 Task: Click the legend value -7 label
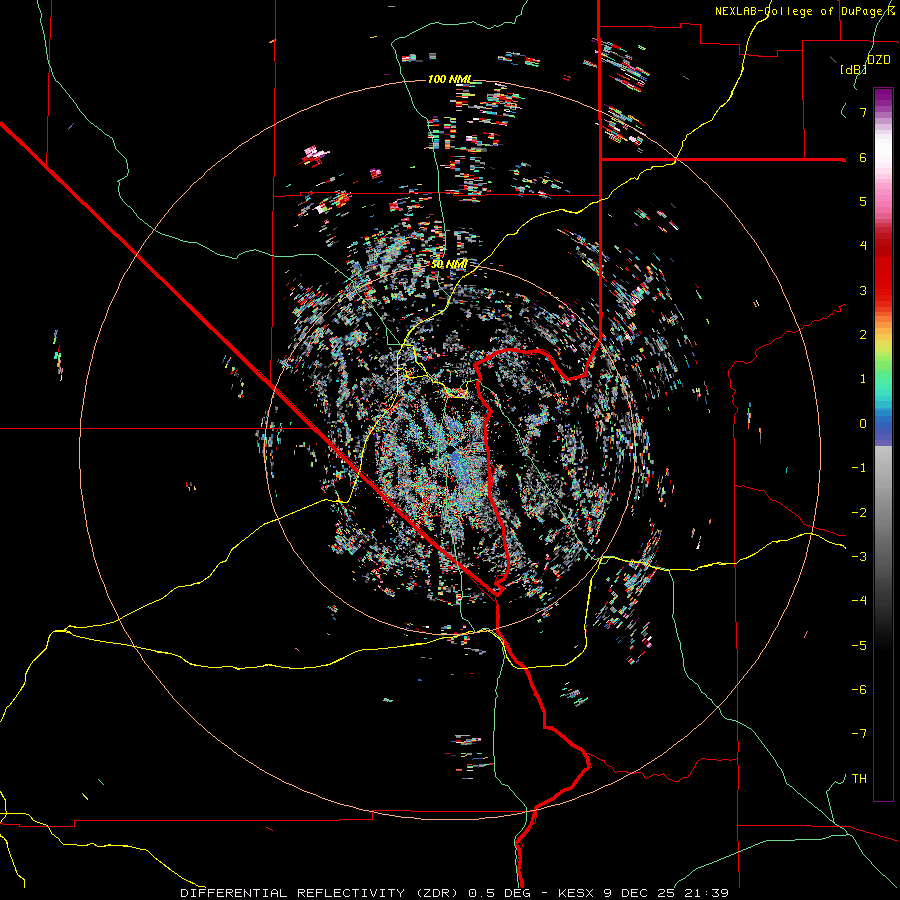click(859, 734)
